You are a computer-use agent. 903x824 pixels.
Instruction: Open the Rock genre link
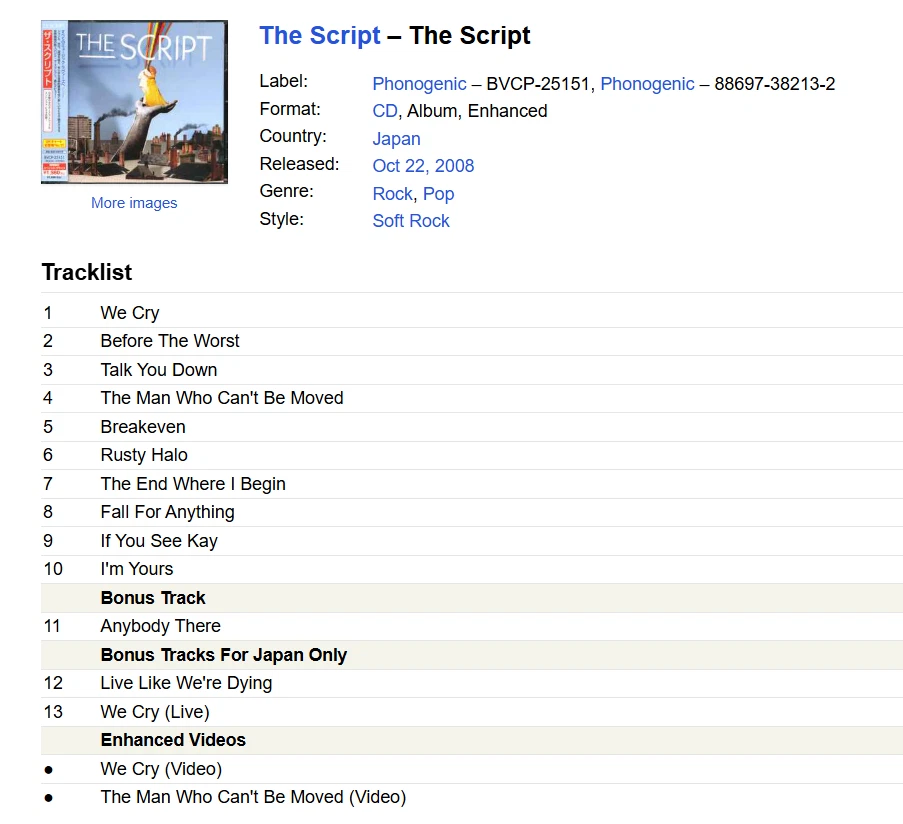(392, 194)
